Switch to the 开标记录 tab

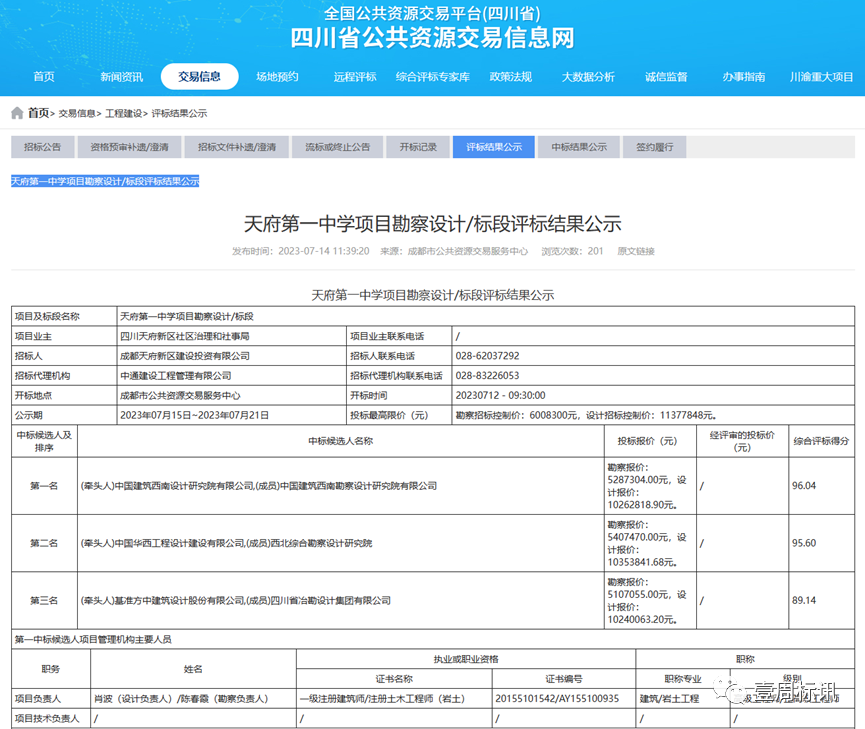pos(418,146)
